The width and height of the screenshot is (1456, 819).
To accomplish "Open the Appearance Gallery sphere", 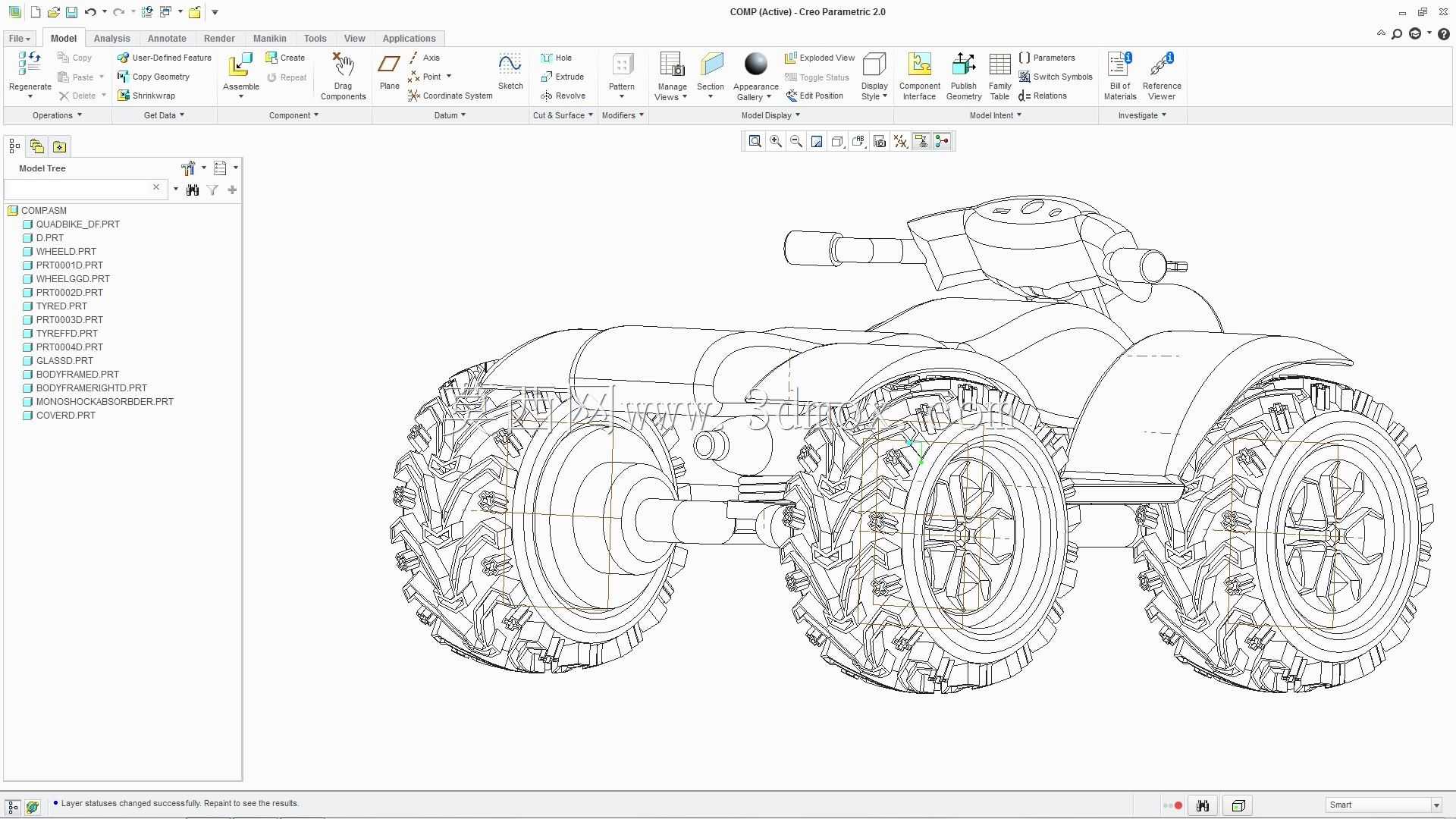I will click(x=756, y=64).
